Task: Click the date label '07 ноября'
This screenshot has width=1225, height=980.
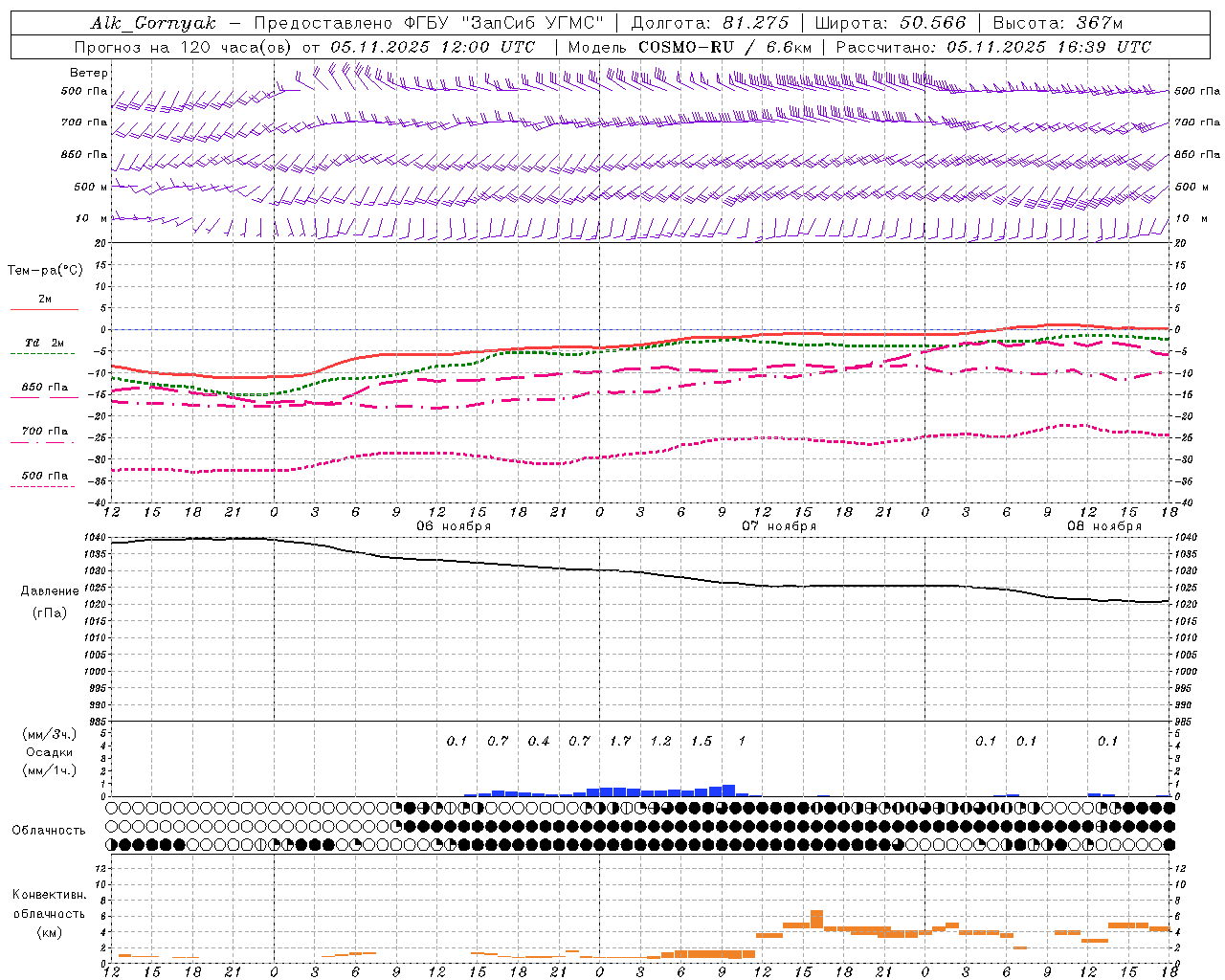Action: [x=779, y=526]
